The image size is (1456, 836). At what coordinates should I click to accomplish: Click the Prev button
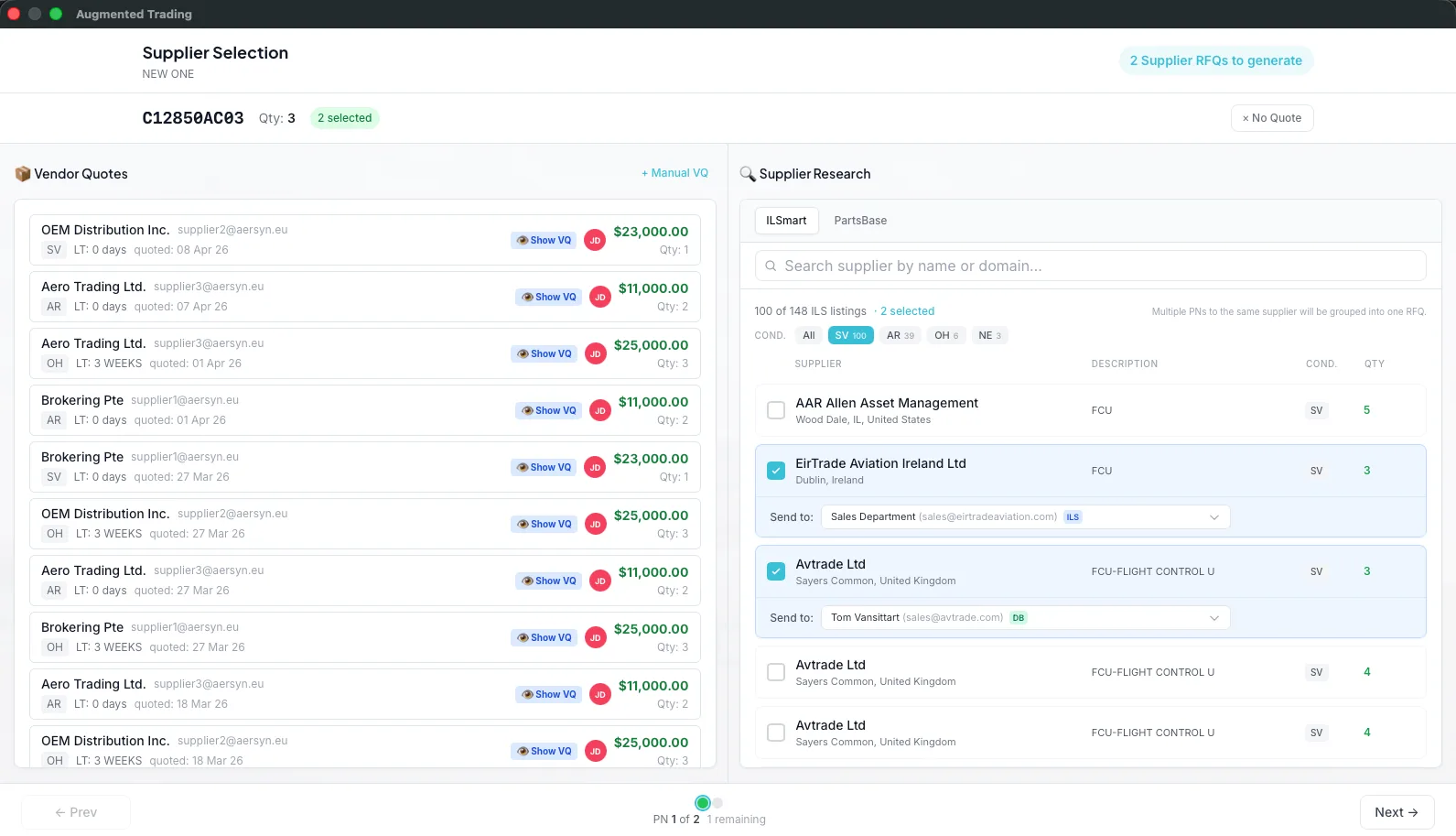(76, 812)
